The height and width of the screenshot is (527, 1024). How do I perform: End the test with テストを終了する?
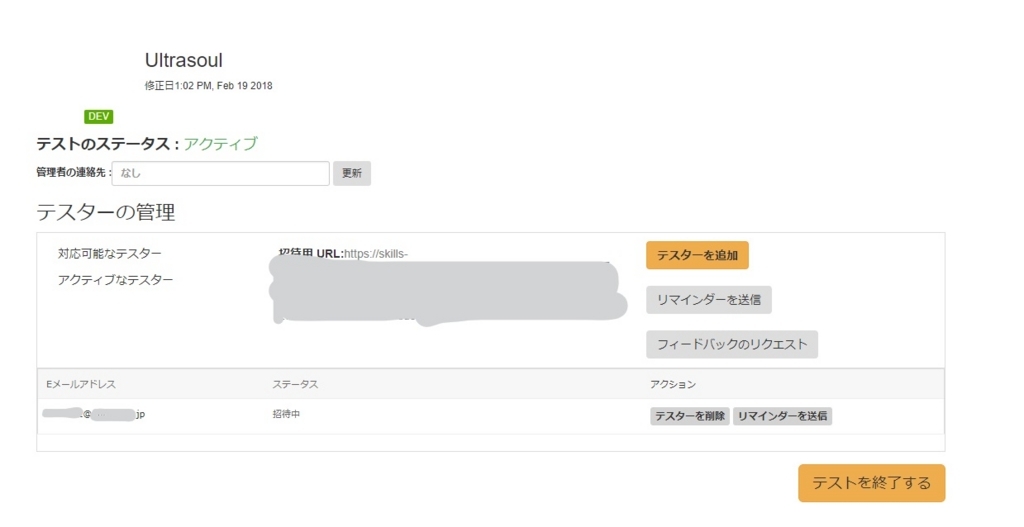click(871, 483)
